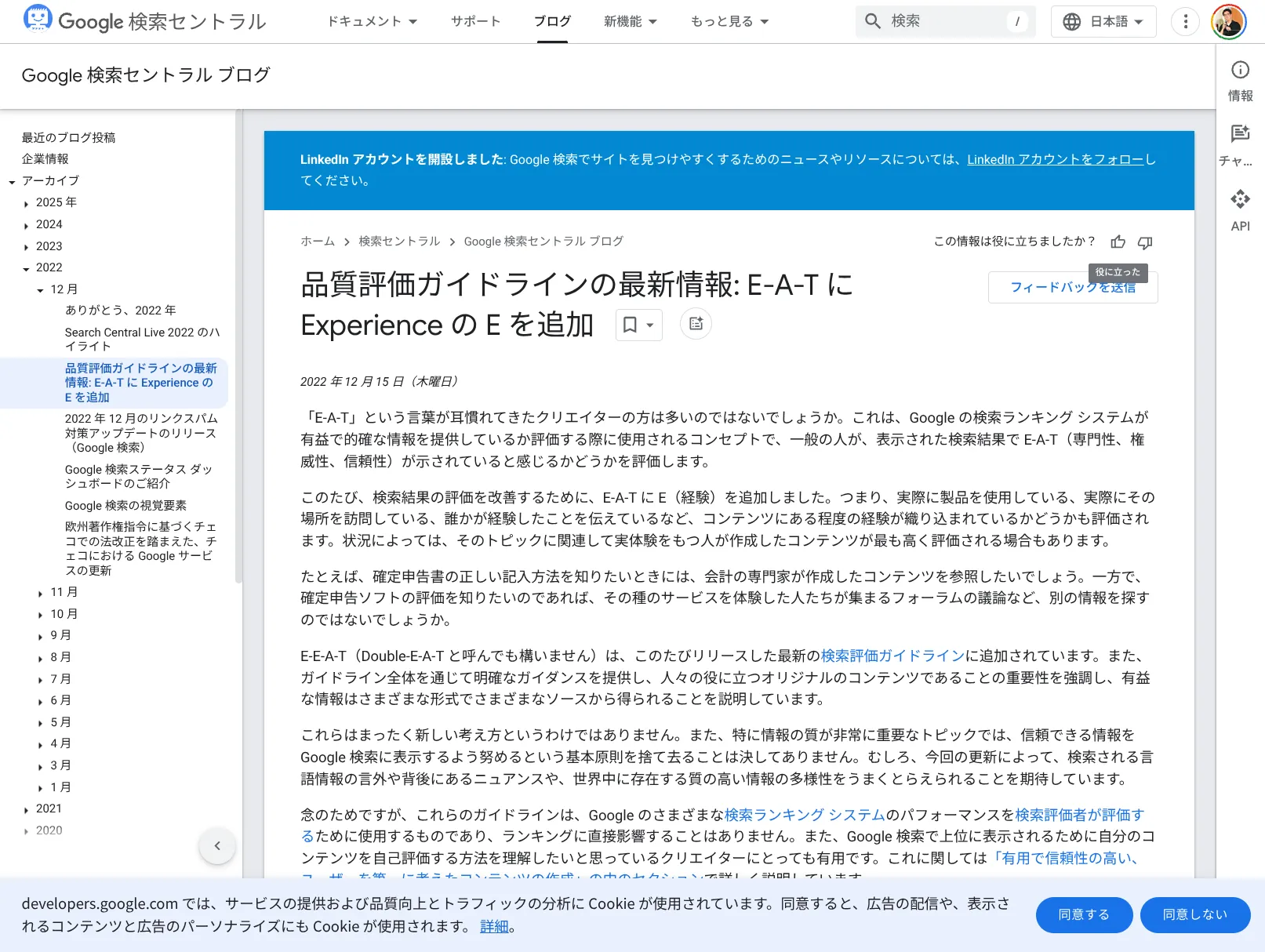
Task: Open ありがとう、2022 年 post
Action: 120,311
